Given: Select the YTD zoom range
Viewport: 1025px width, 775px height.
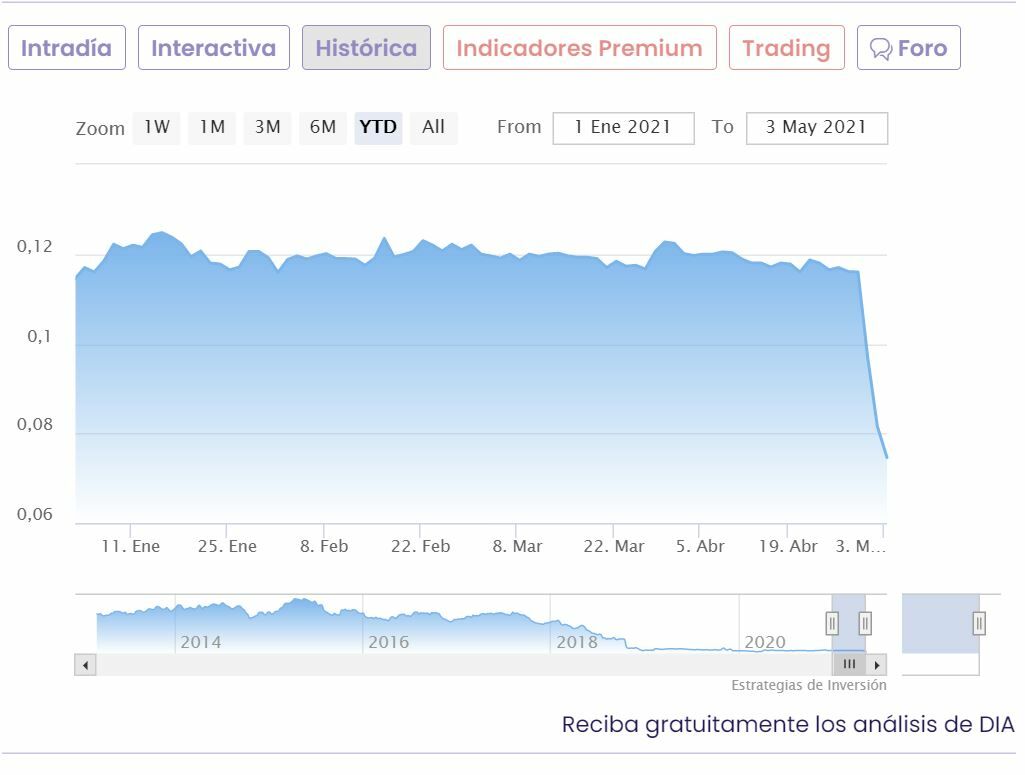Looking at the screenshot, I should (x=378, y=127).
